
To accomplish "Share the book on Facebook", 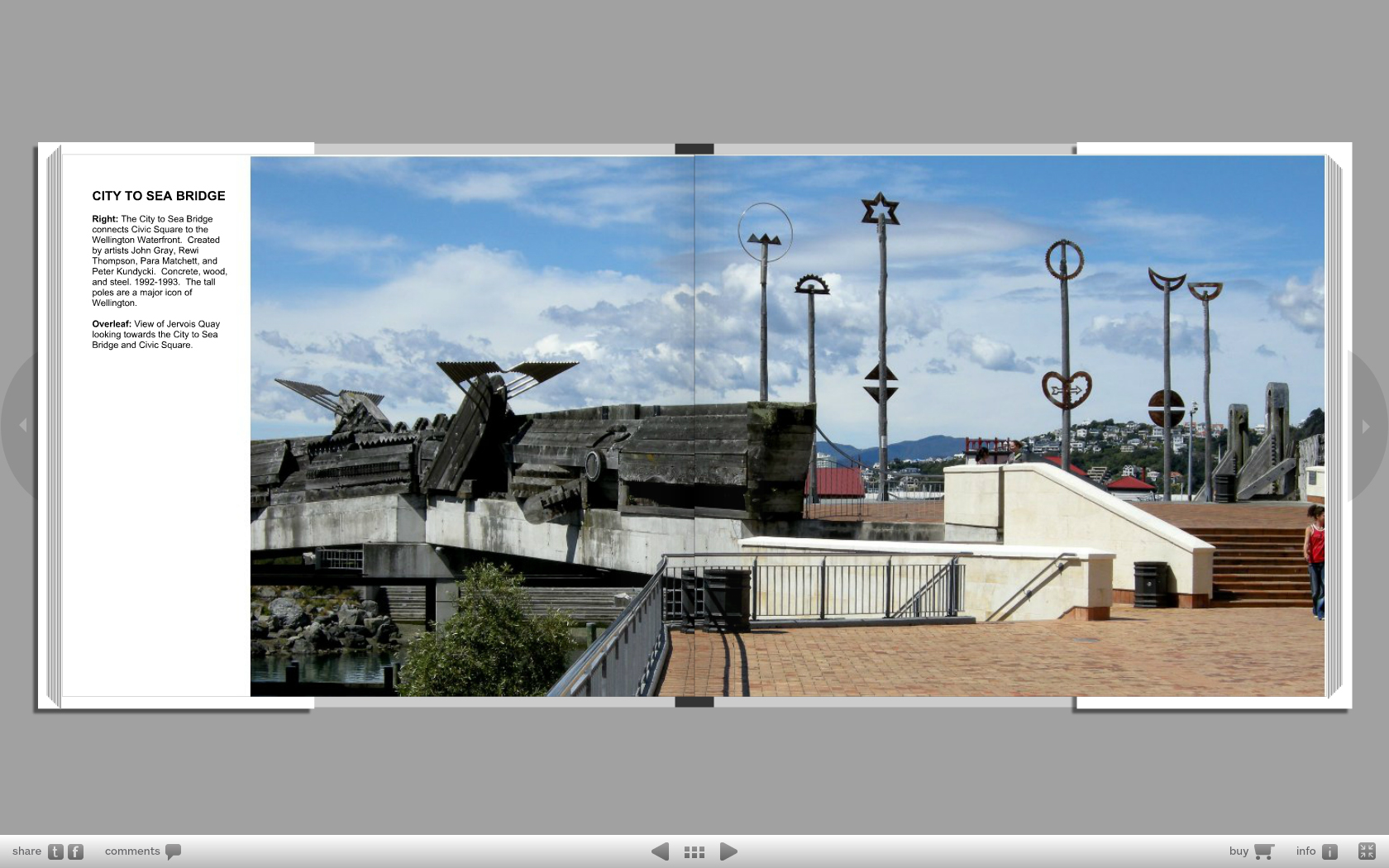I will point(75,851).
